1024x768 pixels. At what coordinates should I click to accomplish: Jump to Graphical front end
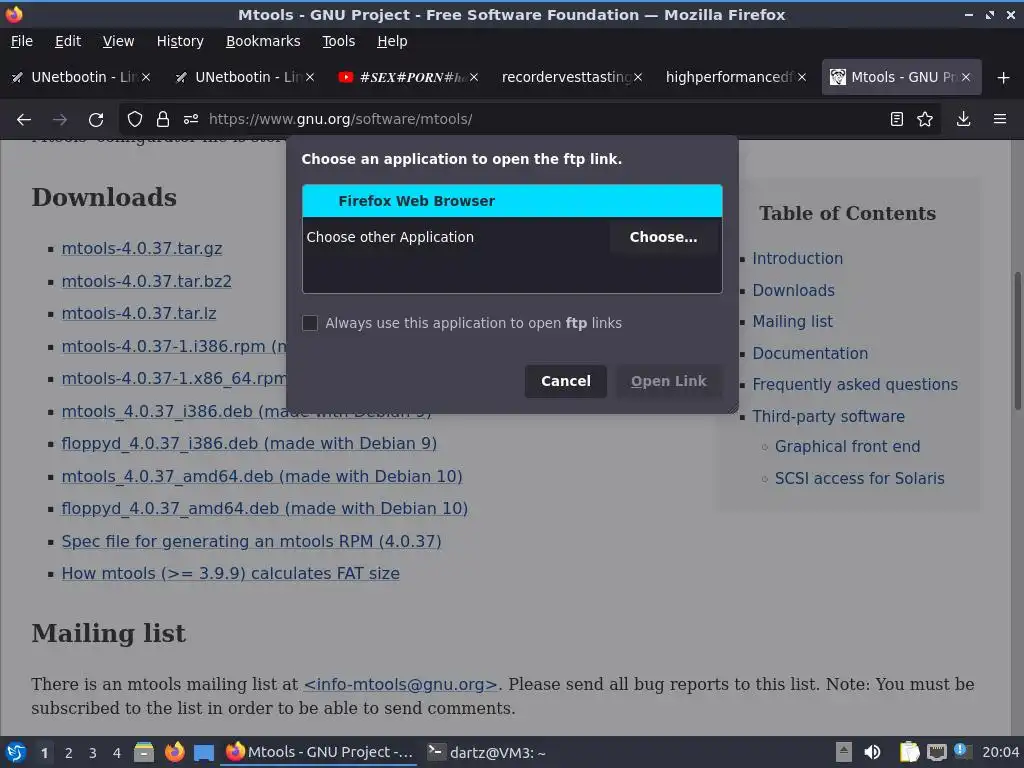(x=847, y=447)
